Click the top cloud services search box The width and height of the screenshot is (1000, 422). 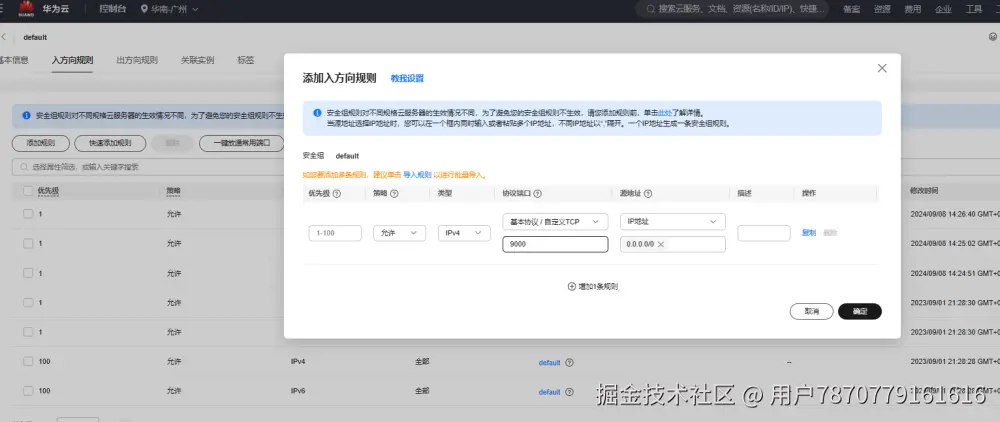tap(732, 10)
